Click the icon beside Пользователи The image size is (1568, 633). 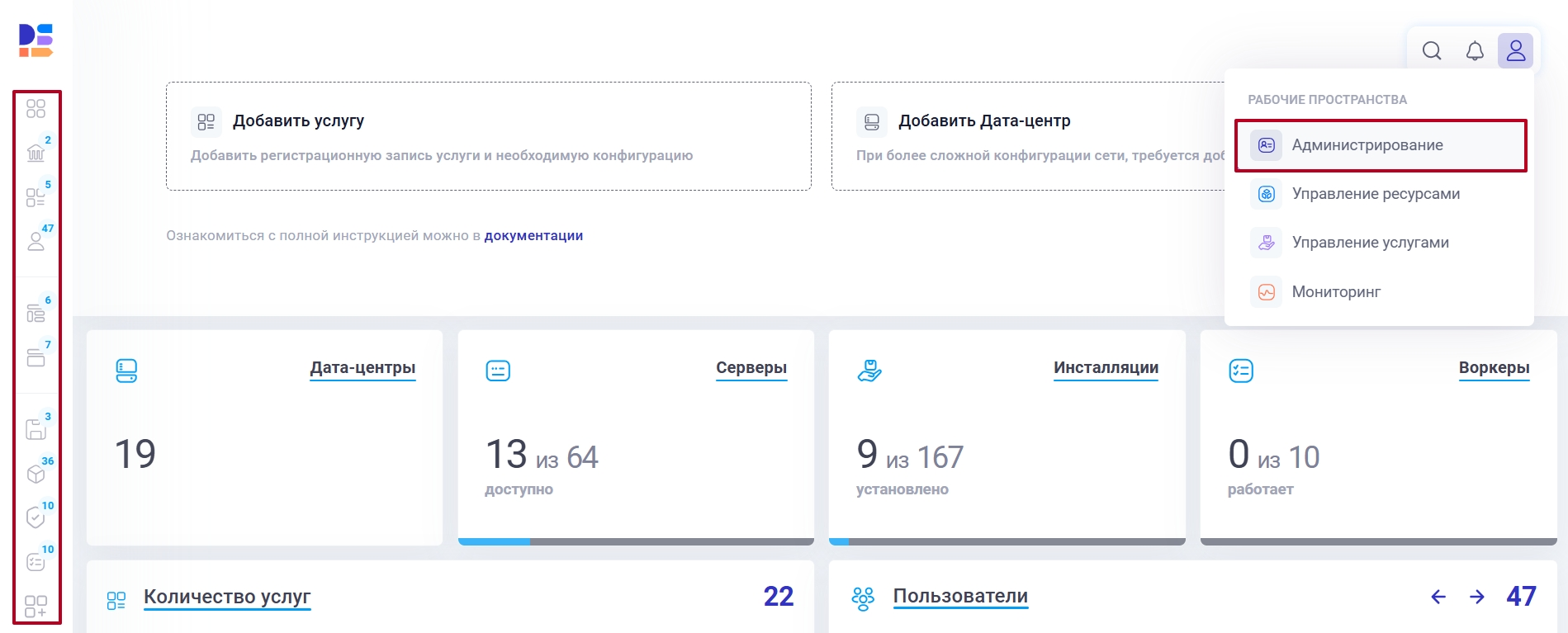(863, 598)
